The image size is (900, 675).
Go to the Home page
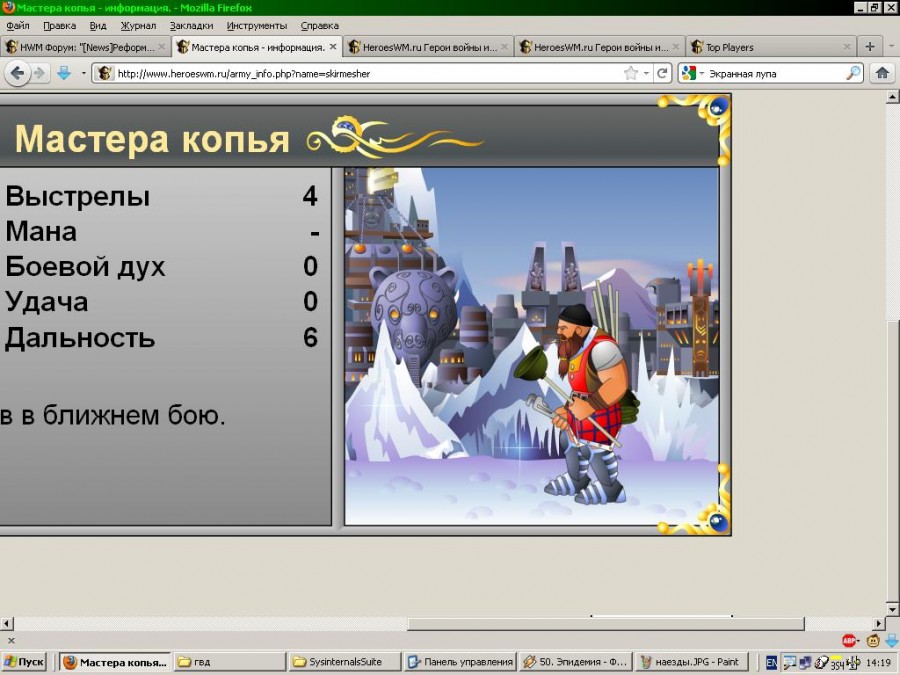tap(882, 73)
